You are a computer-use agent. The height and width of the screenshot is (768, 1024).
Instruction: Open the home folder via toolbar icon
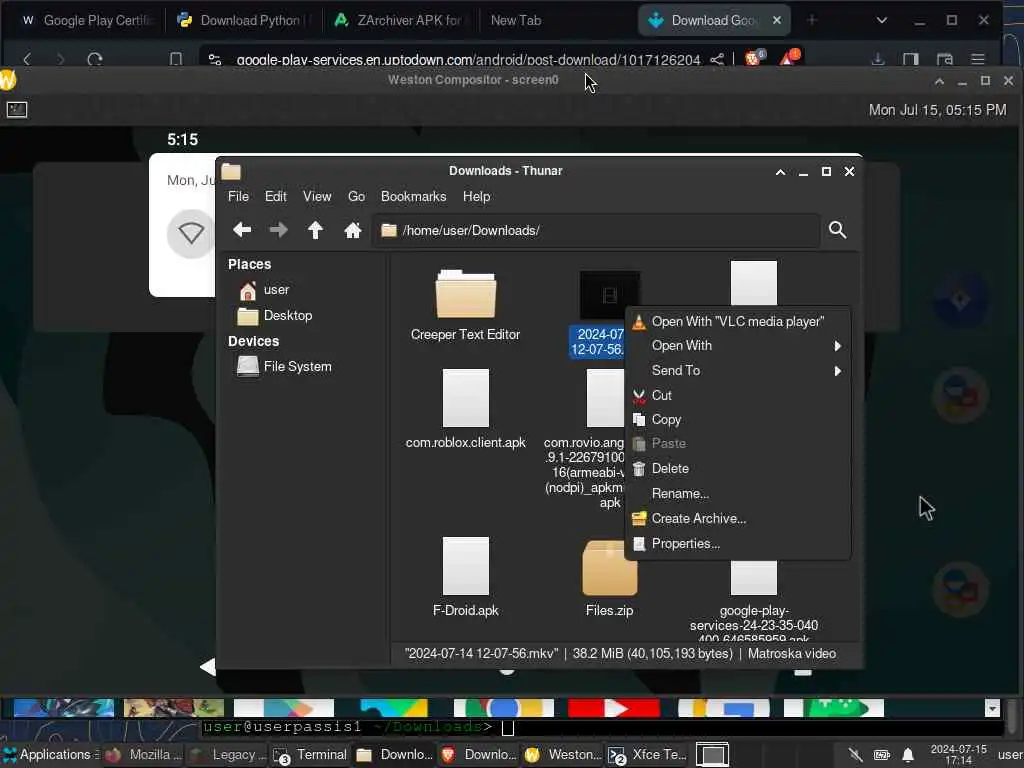353,230
